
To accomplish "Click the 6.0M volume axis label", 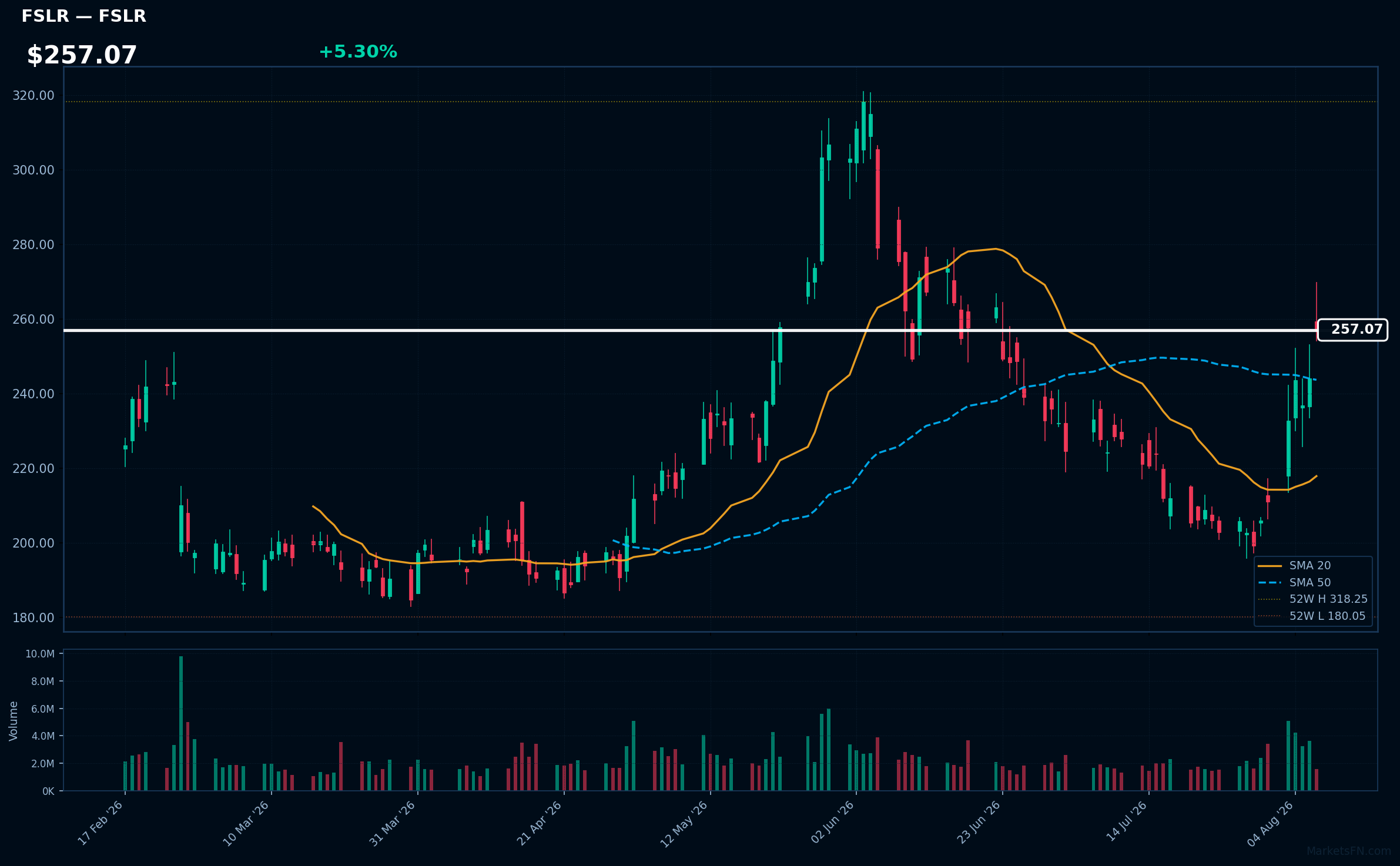I will pos(42,709).
